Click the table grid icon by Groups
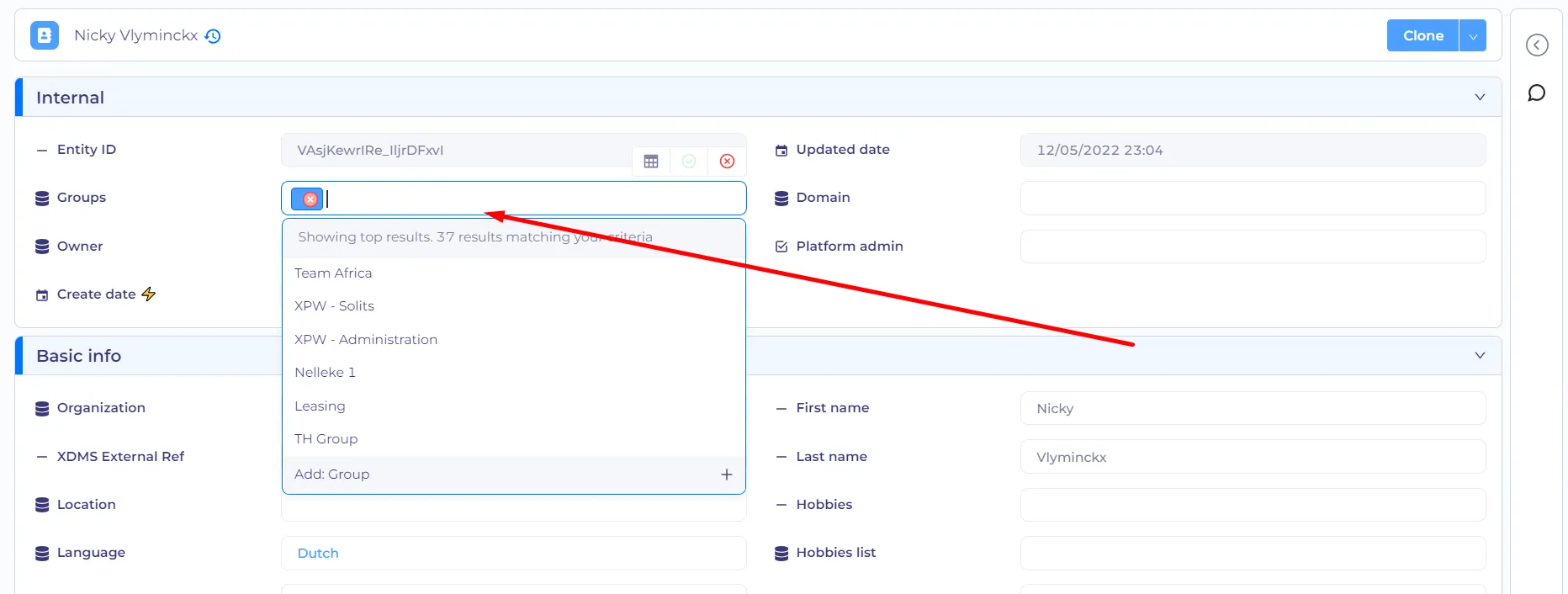This screenshot has width=1568, height=594. tap(651, 161)
